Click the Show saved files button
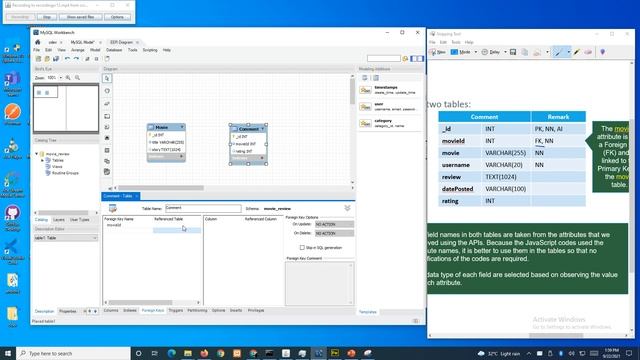 [x=80, y=17]
